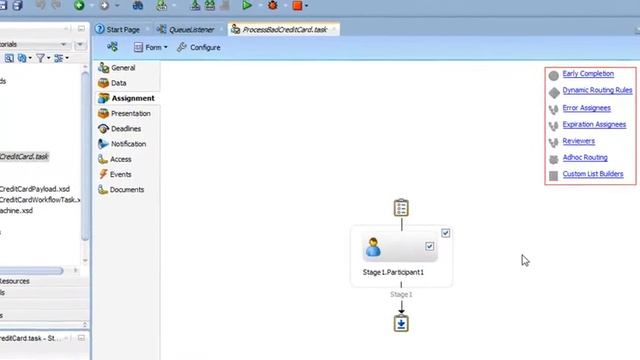Click the Error Assignees icon
Image resolution: width=640 pixels, height=360 pixels.
553,109
